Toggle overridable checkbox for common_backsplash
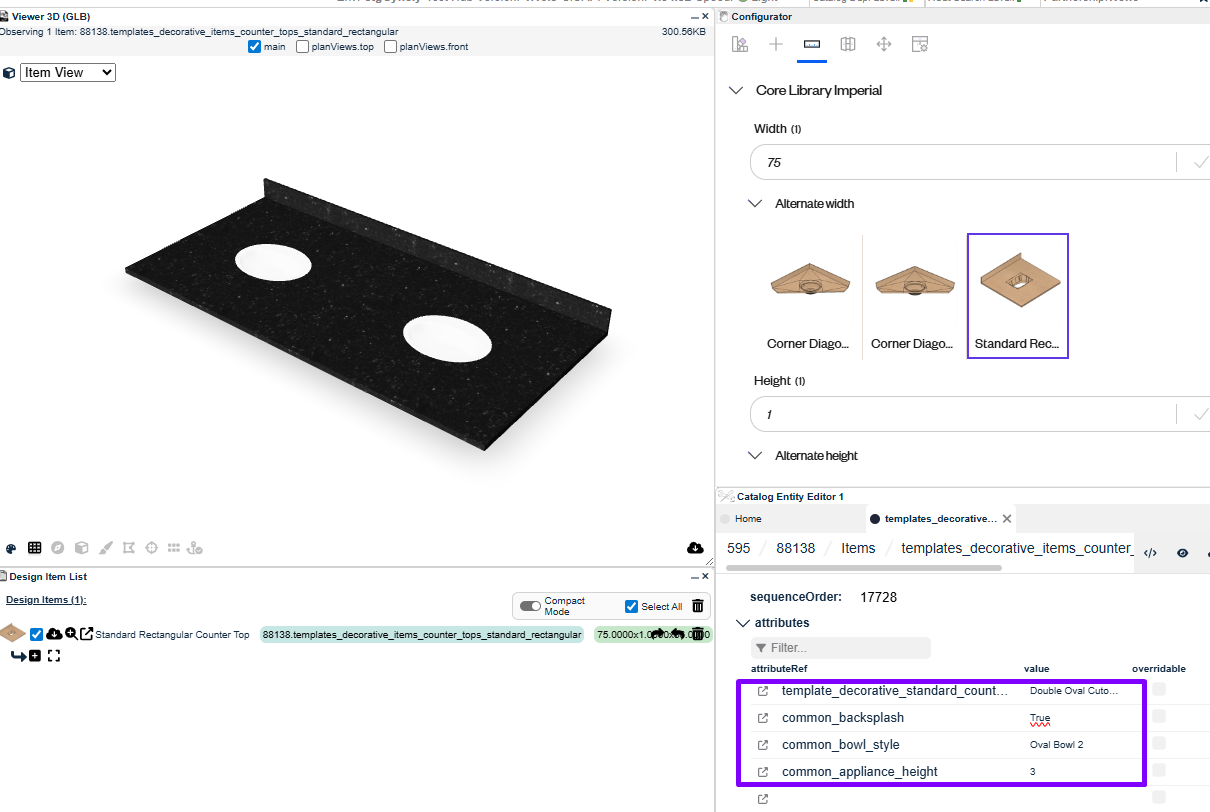The width and height of the screenshot is (1210, 812). [x=1158, y=716]
